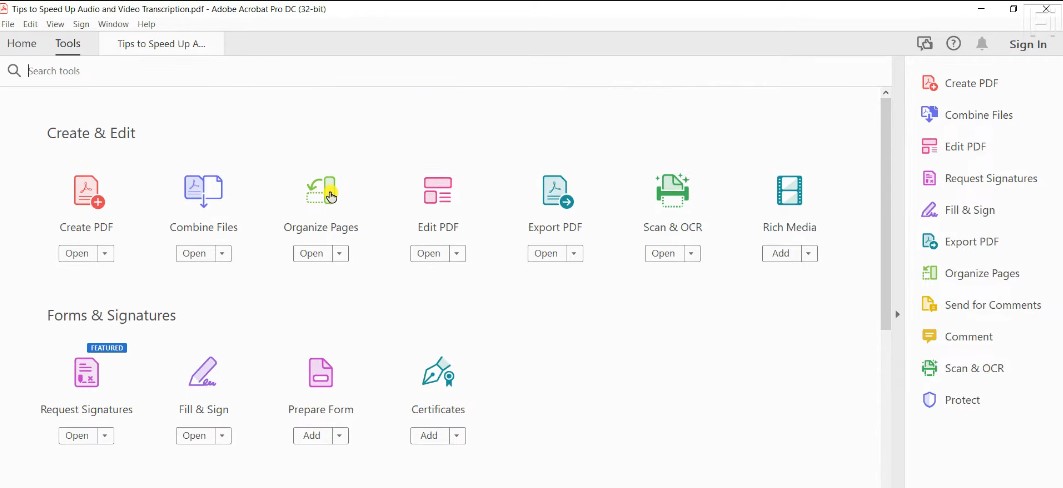
Task: Switch to the Home tab
Action: pos(22,44)
